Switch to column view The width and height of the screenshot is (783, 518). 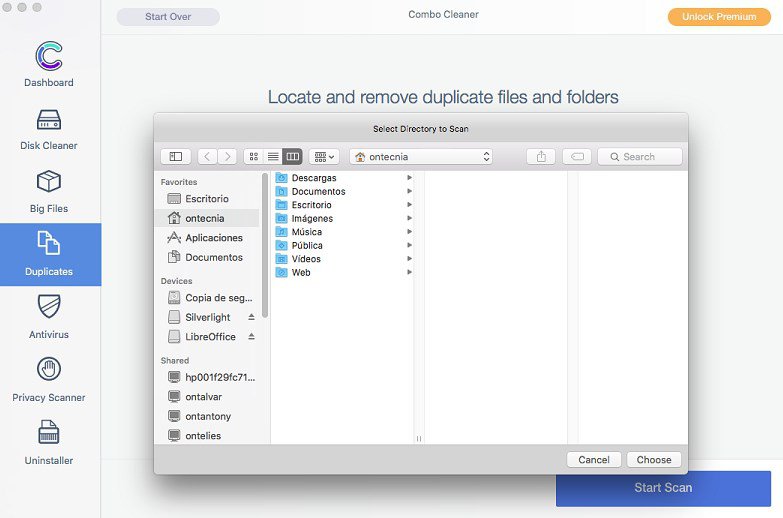[x=293, y=157]
